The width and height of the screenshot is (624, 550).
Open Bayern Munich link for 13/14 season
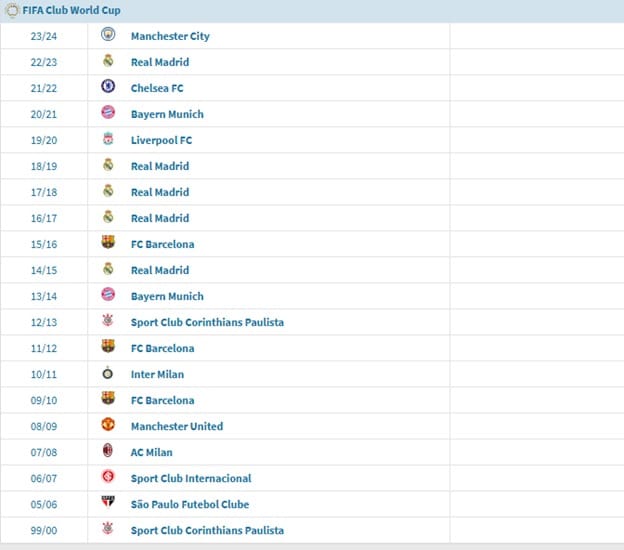tap(167, 296)
